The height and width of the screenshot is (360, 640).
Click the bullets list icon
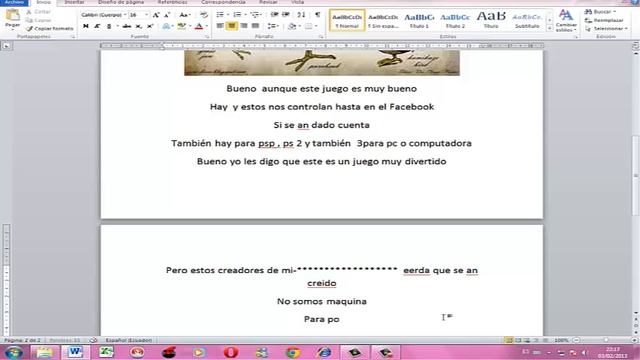tap(220, 15)
